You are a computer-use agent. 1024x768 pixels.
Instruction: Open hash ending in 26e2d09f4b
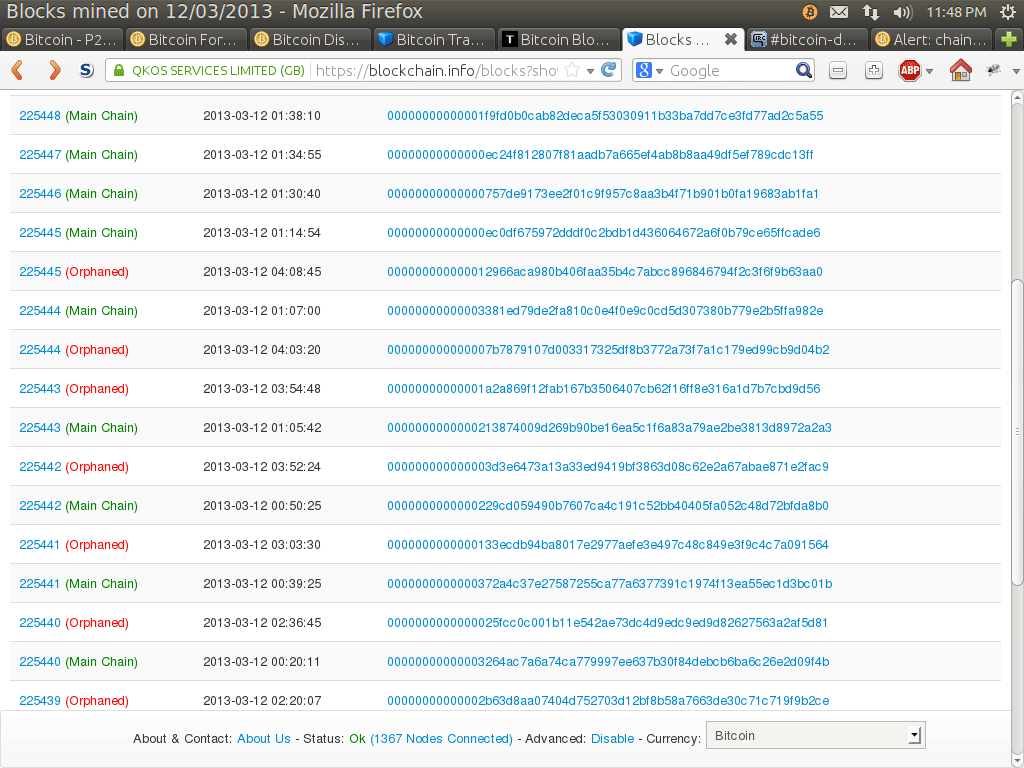click(x=608, y=662)
